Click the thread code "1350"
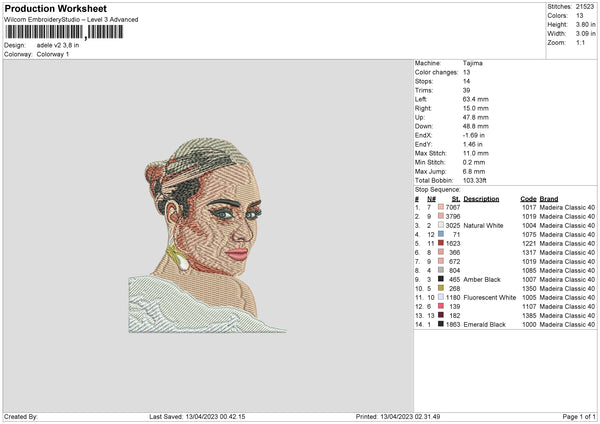600x424 pixels. 529,289
